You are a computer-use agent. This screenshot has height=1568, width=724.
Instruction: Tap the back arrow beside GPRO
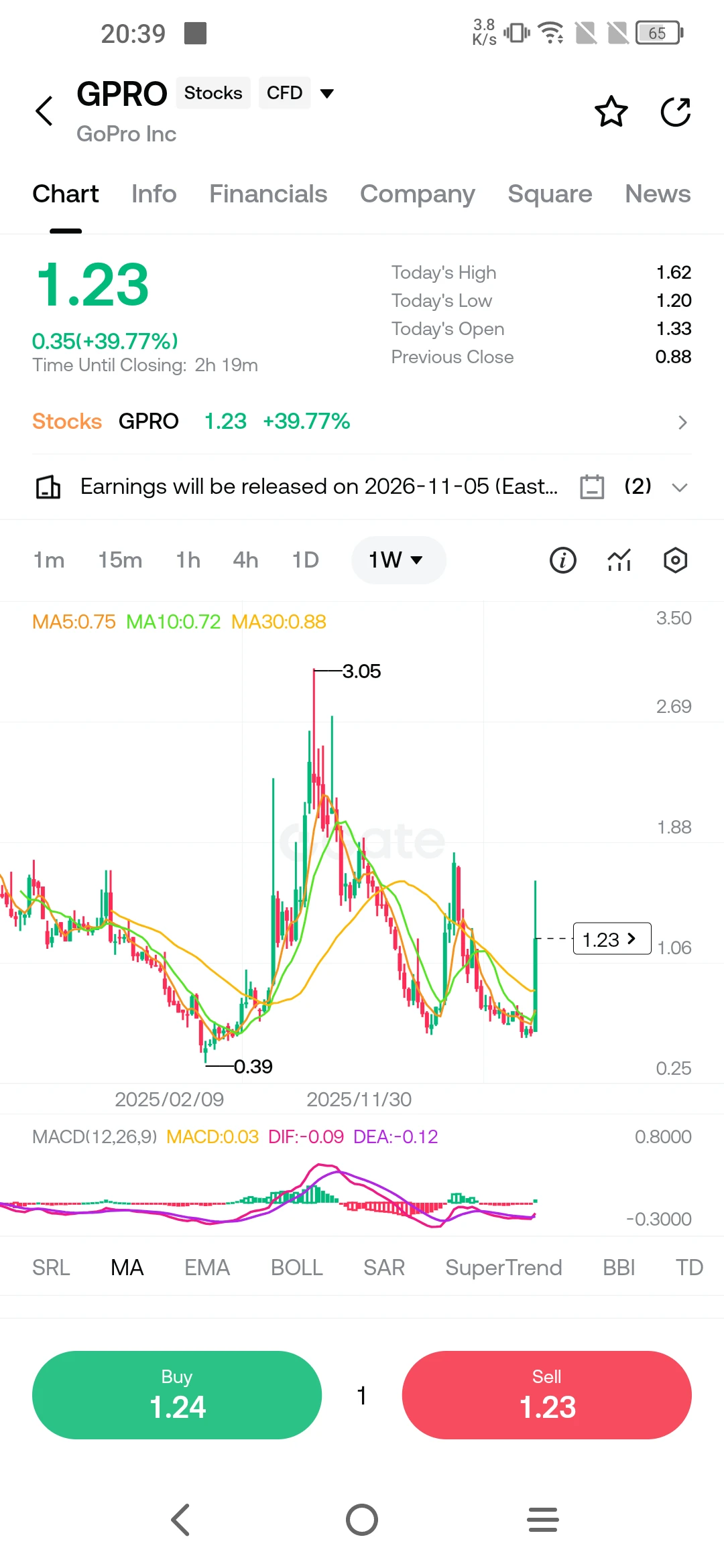(44, 111)
